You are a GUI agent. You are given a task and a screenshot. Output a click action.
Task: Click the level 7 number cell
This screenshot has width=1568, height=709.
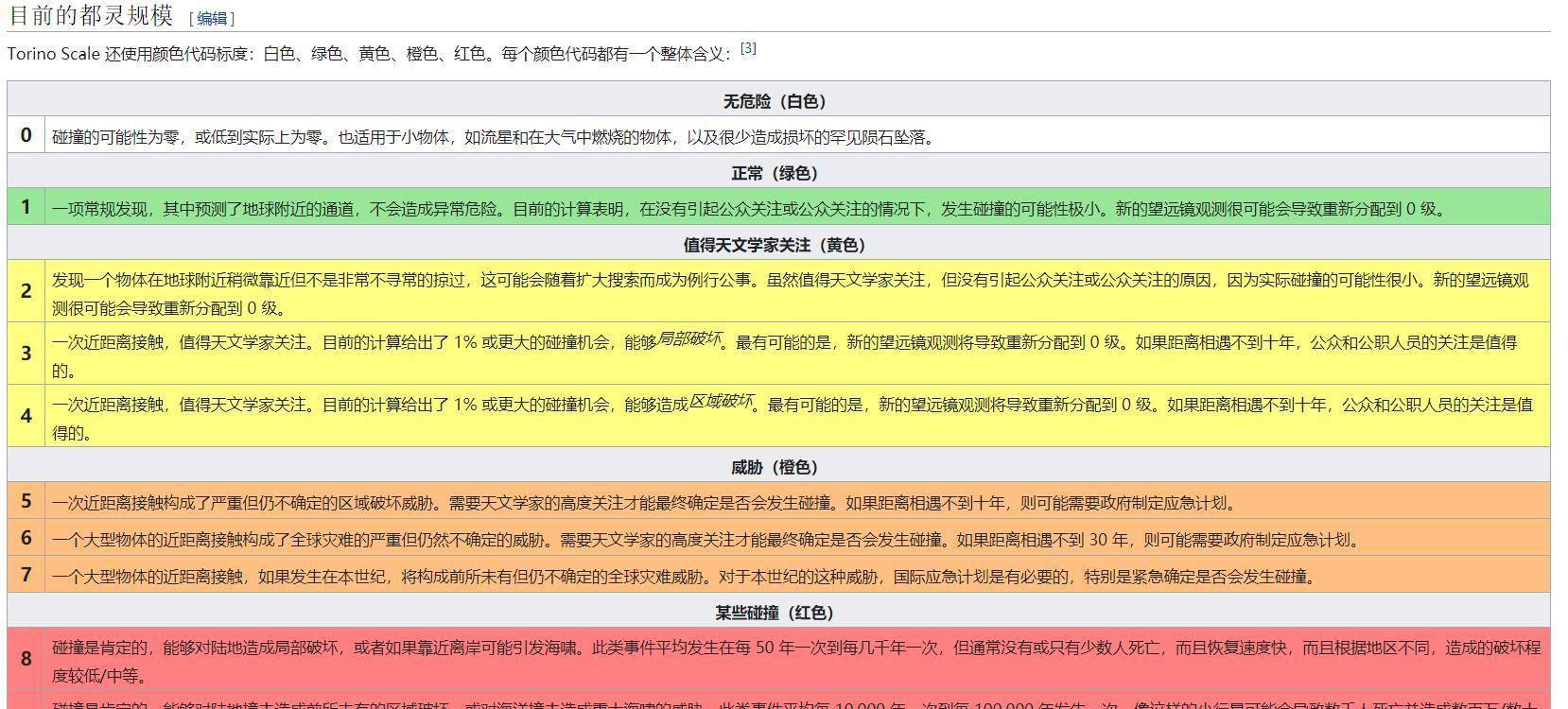26,575
